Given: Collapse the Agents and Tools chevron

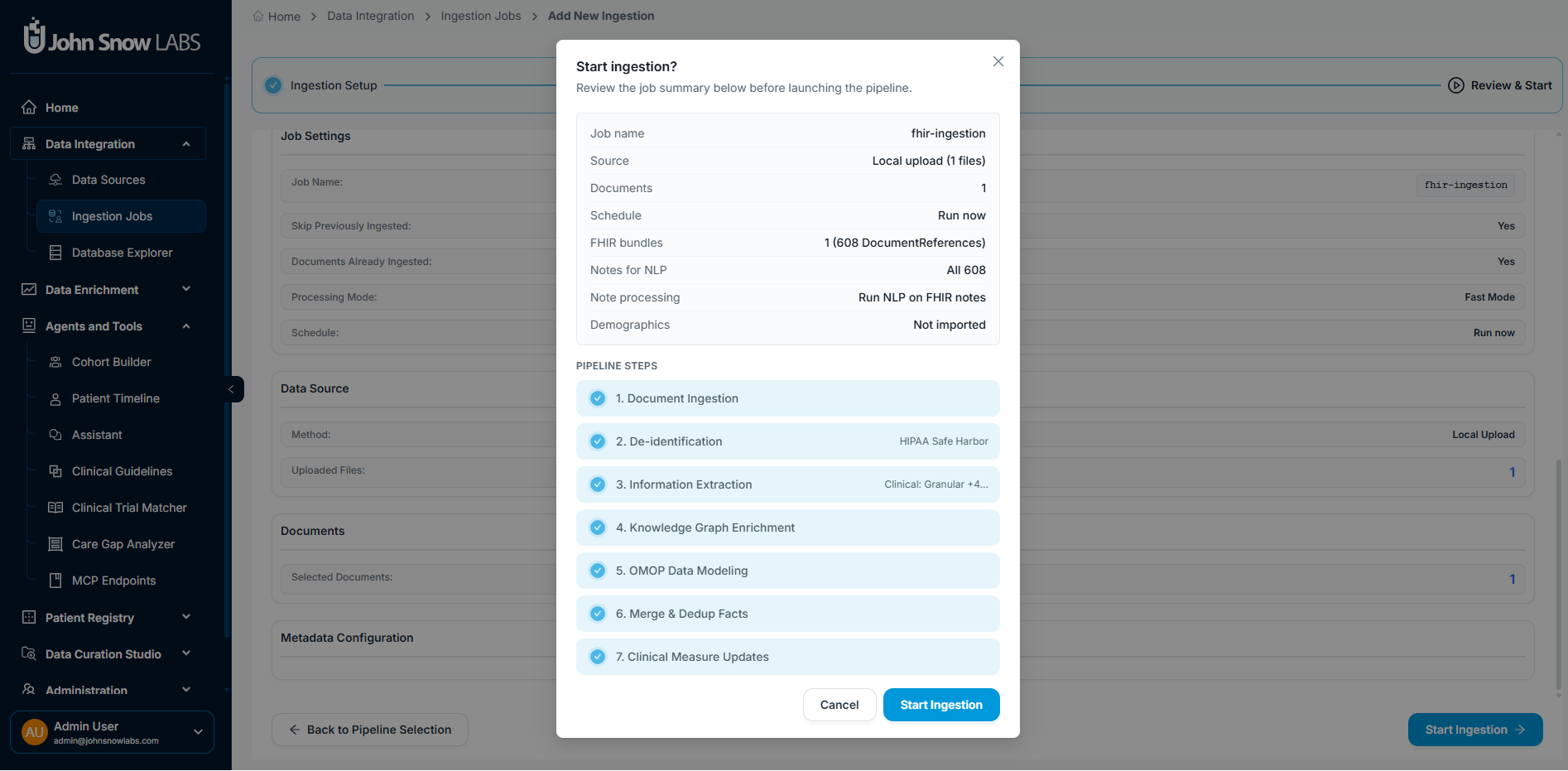Looking at the screenshot, I should 186,326.
